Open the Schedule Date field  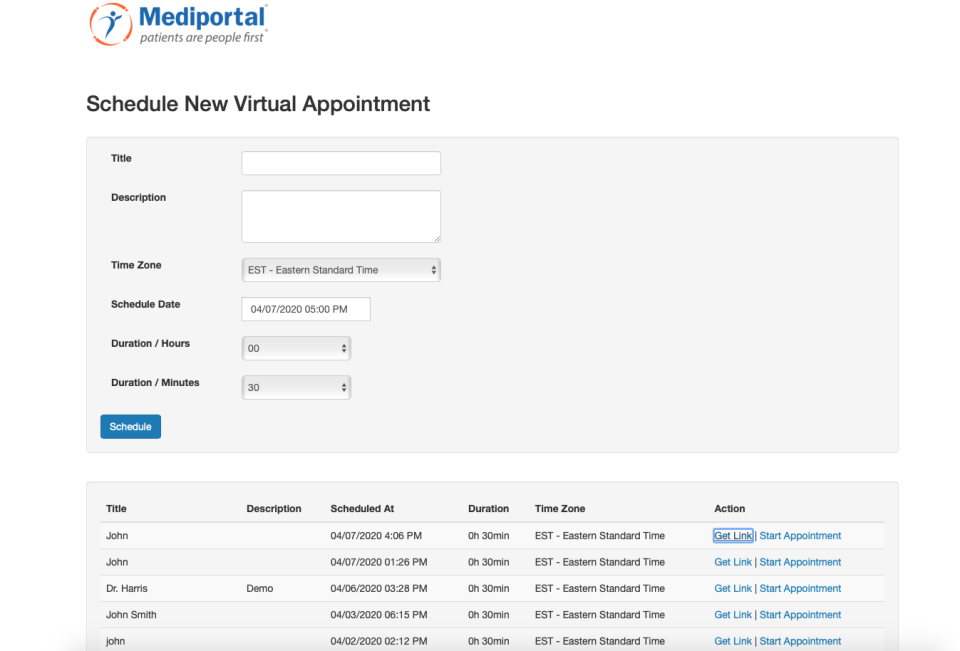[x=305, y=309]
